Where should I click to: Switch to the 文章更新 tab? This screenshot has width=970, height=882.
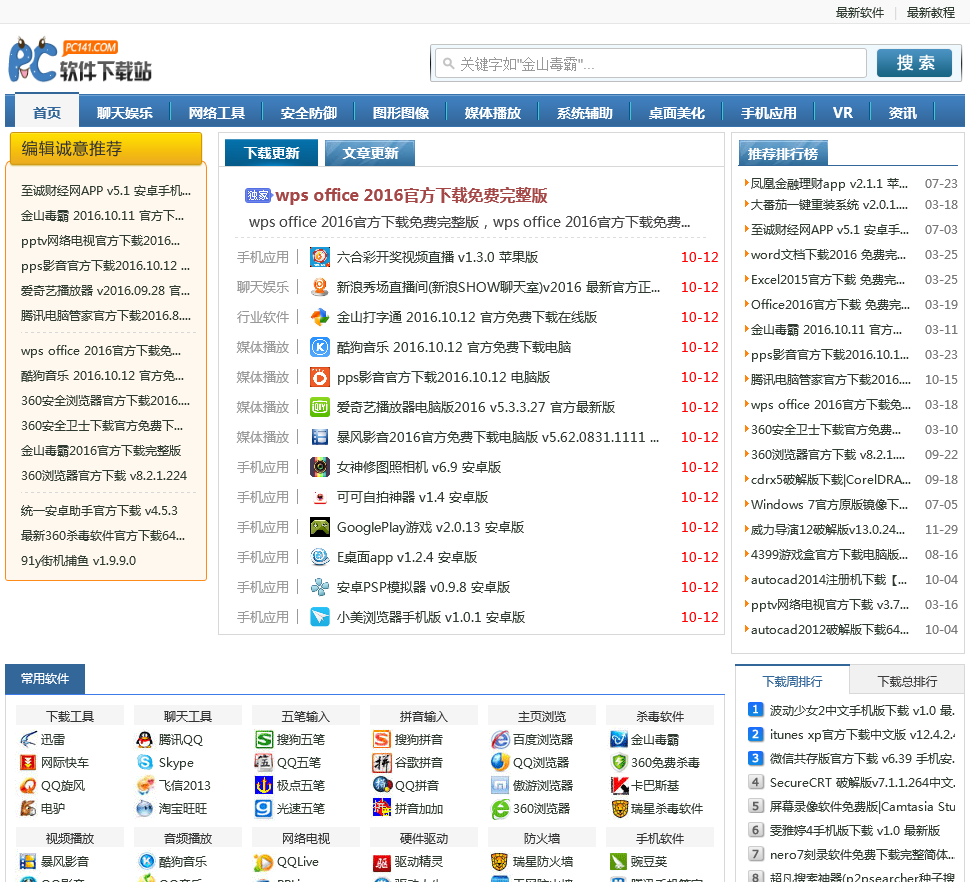(x=370, y=153)
